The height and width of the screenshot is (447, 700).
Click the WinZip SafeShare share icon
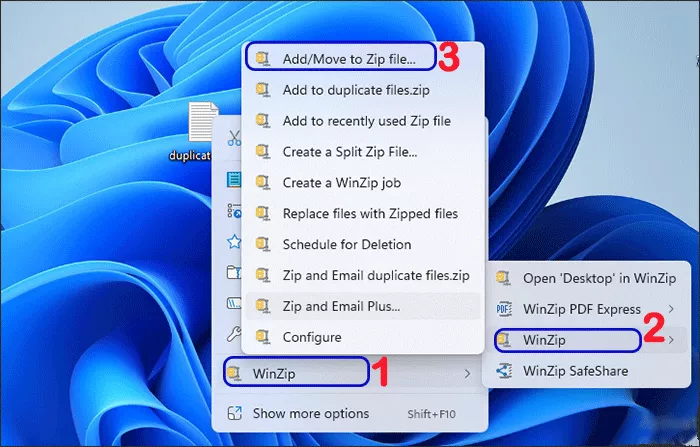click(x=504, y=371)
